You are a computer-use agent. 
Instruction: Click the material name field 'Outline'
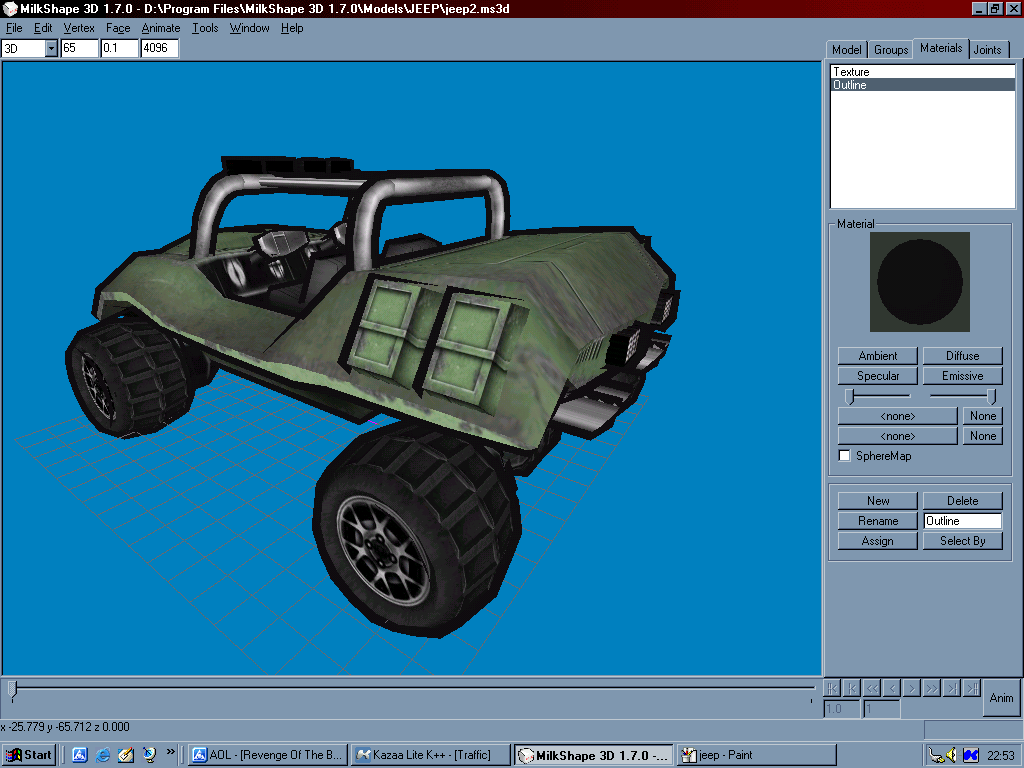pyautogui.click(x=962, y=521)
